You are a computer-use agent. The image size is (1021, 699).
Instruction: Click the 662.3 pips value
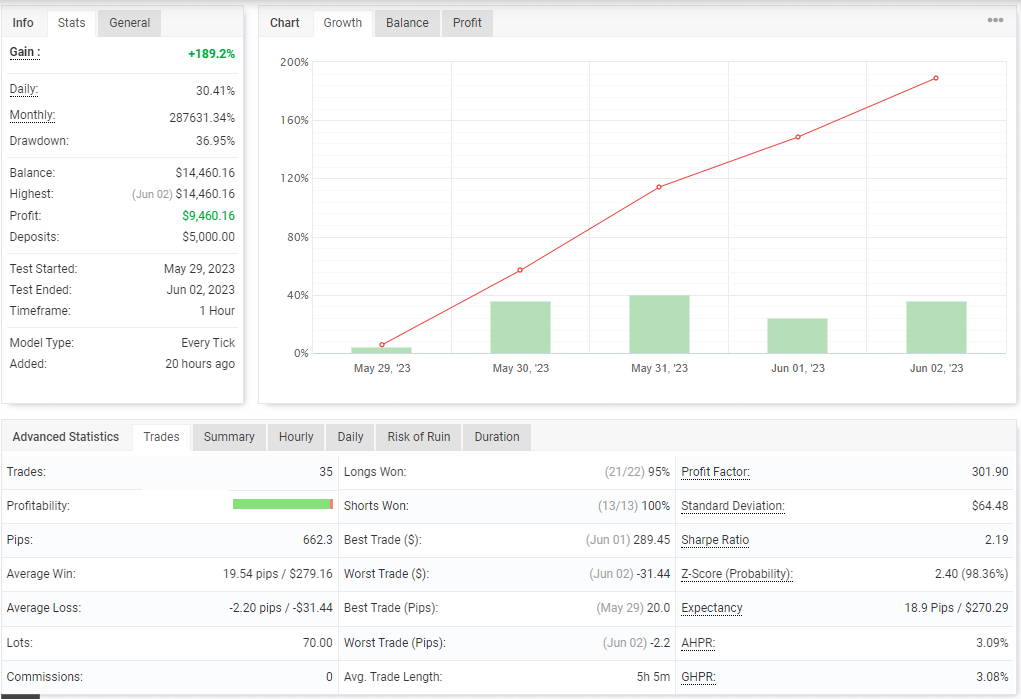click(x=318, y=540)
